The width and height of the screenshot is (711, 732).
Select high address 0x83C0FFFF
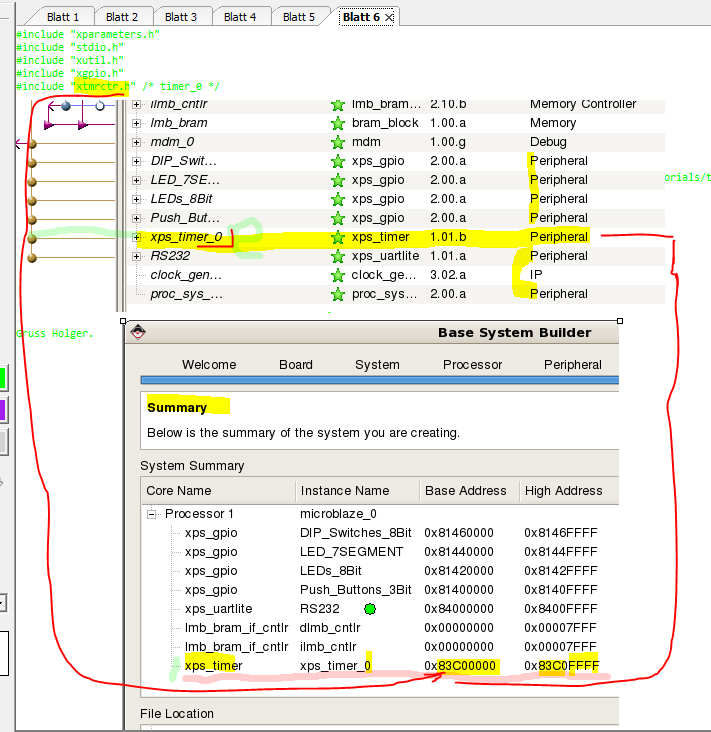pos(562,666)
